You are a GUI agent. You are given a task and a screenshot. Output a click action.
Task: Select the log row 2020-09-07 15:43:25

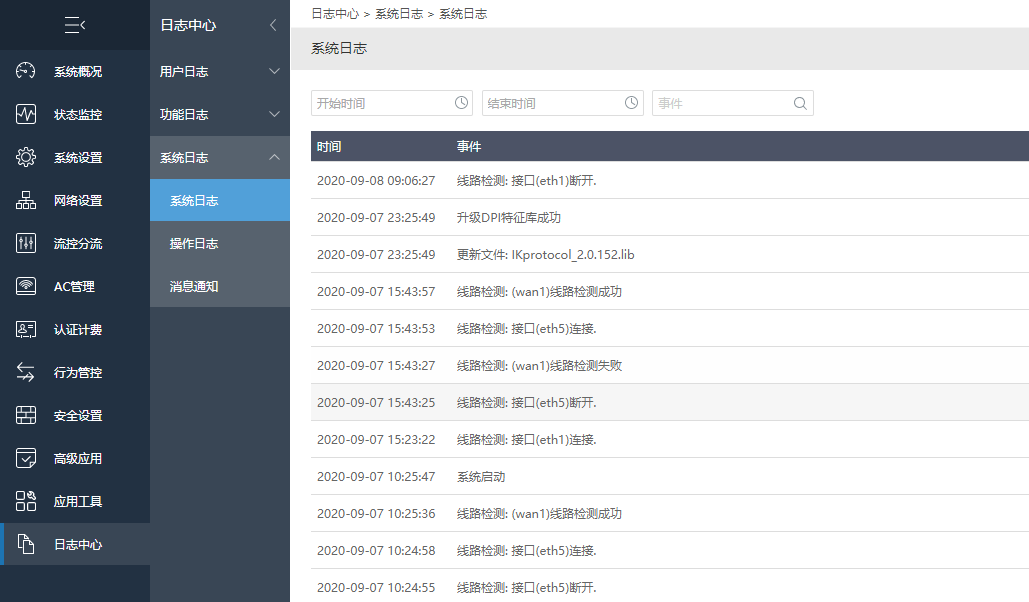coord(669,402)
